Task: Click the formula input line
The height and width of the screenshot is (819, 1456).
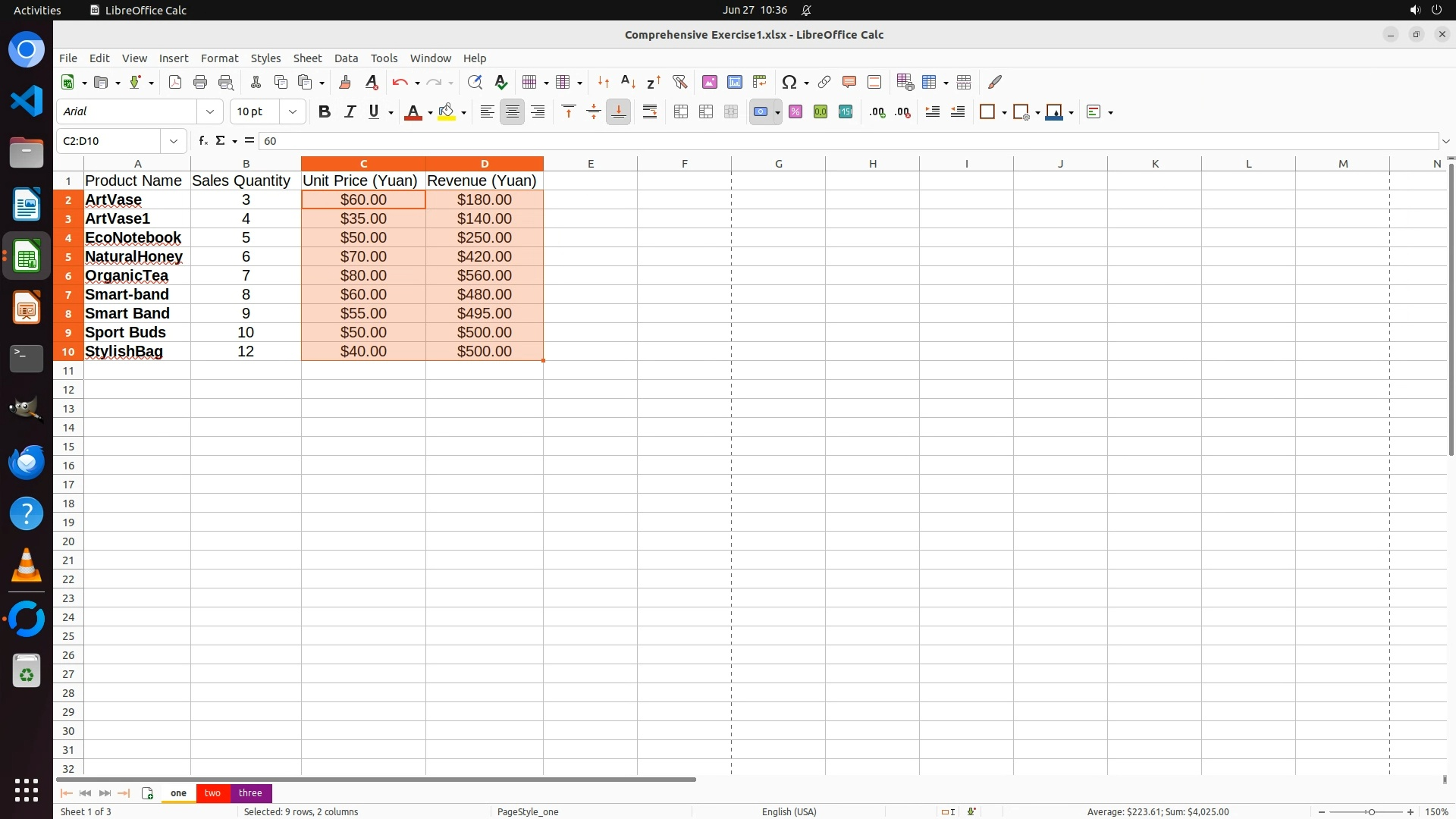Action: [x=834, y=141]
